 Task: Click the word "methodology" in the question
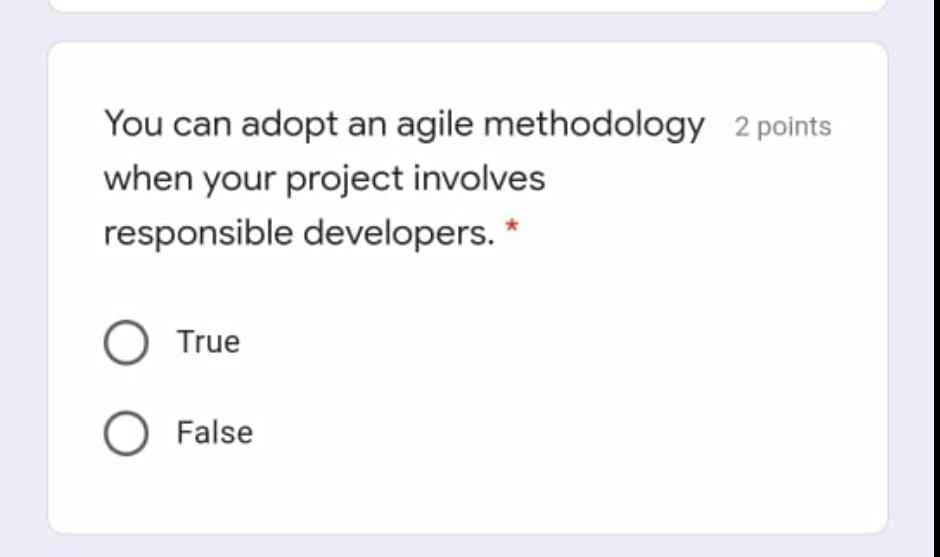(594, 125)
